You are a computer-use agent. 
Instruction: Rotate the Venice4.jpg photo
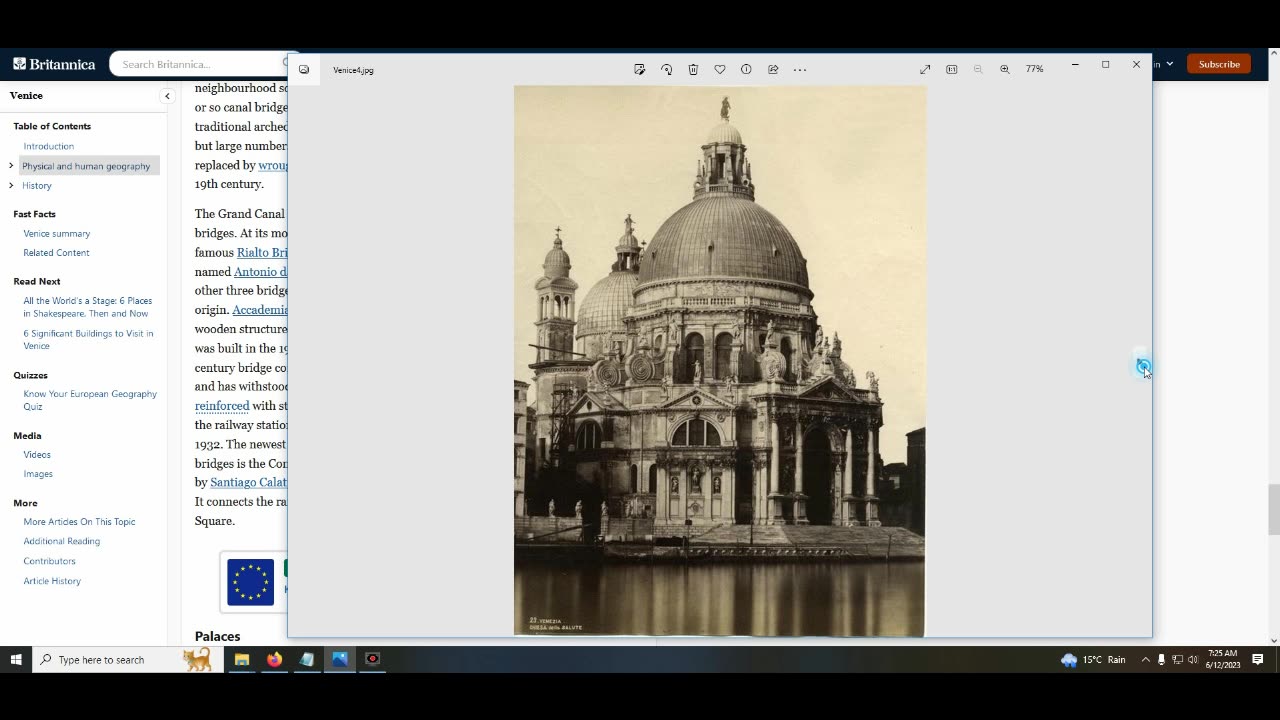coord(666,69)
